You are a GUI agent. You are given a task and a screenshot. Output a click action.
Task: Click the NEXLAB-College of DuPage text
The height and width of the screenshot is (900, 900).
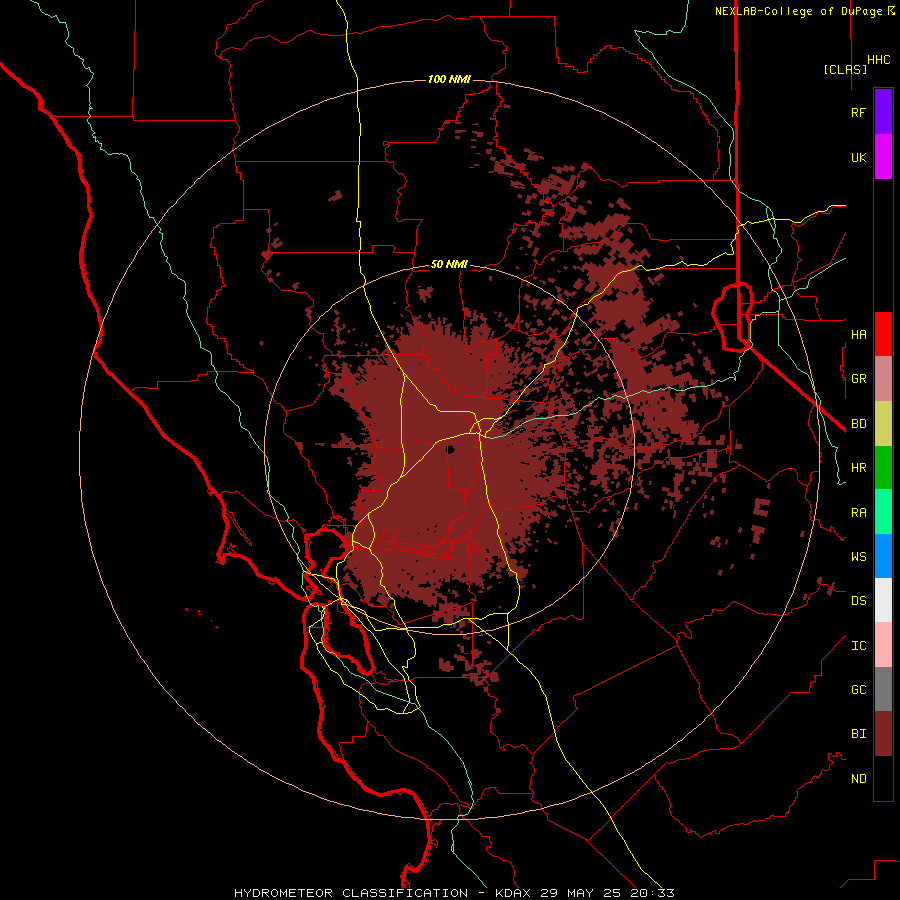[798, 11]
